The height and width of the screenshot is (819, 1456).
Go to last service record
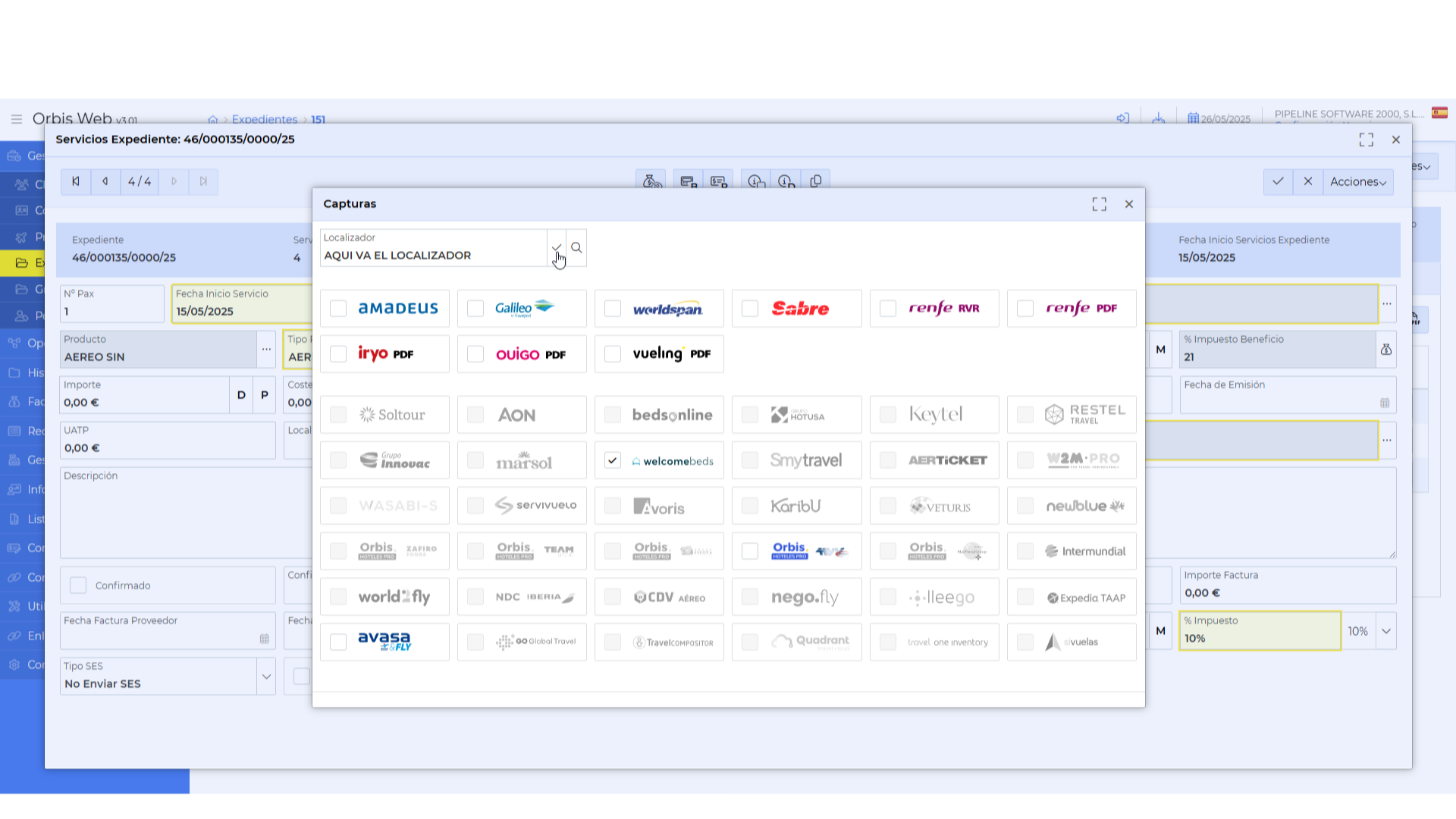pos(203,182)
